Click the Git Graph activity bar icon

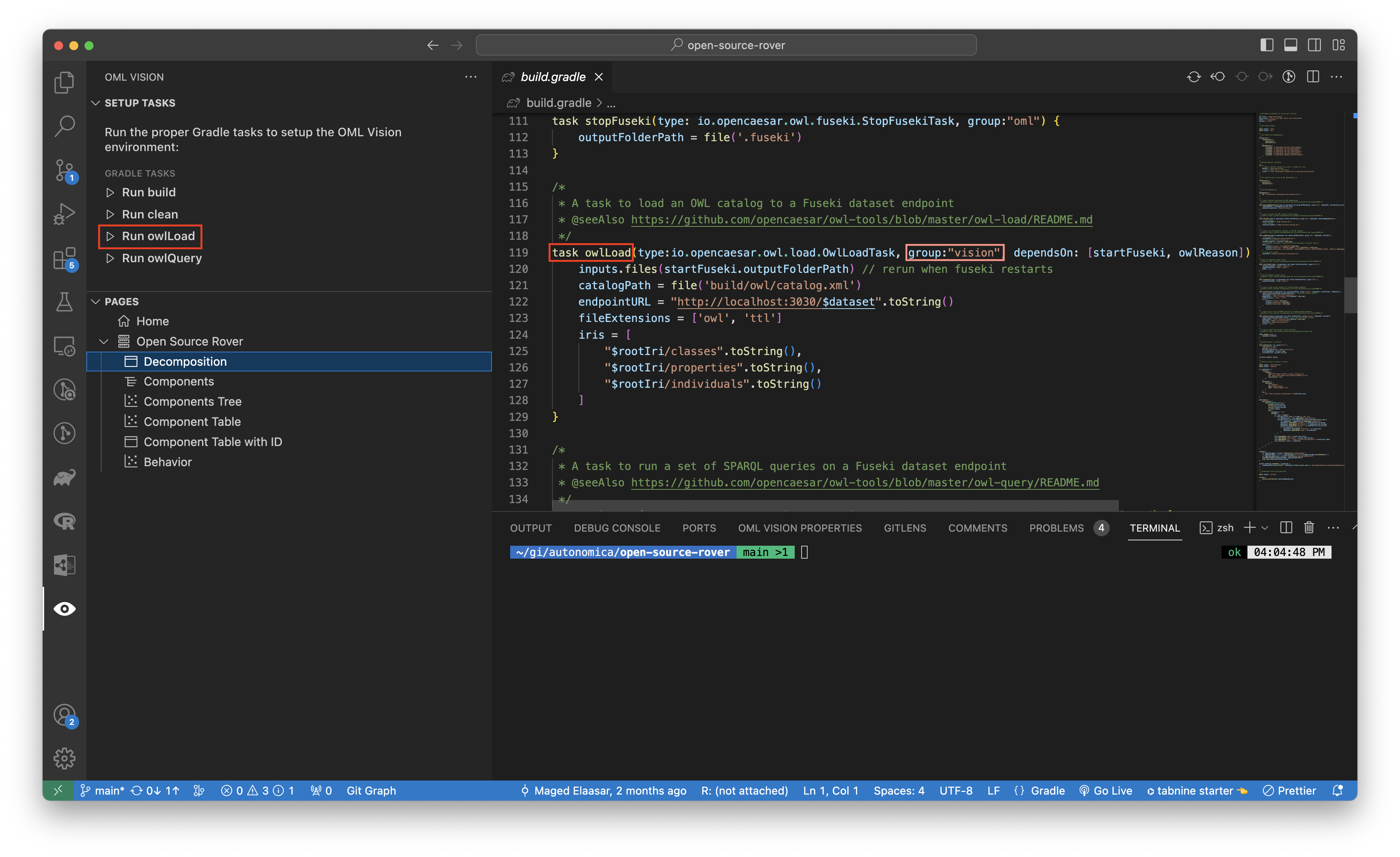[64, 433]
